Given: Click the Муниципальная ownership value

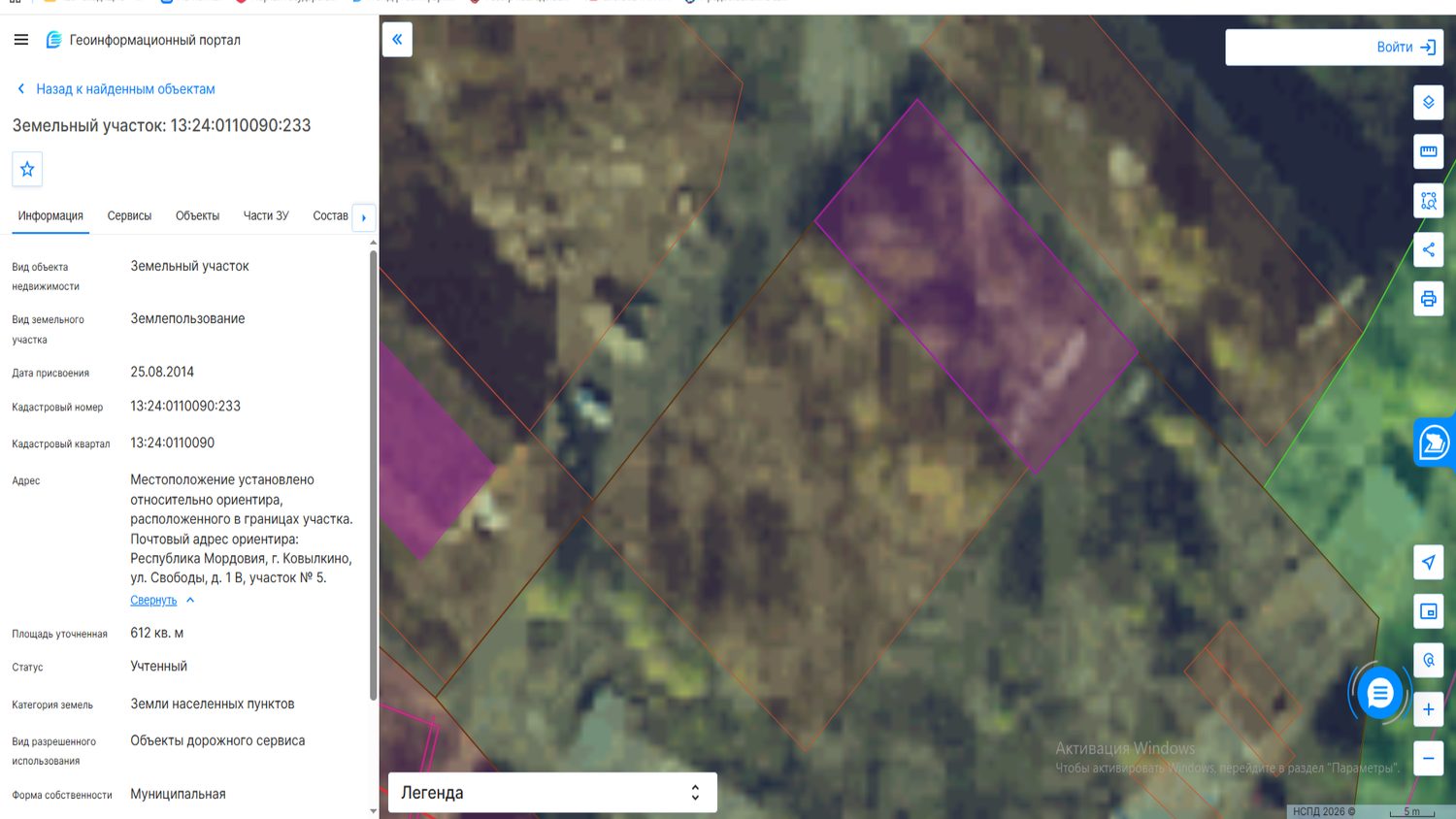Looking at the screenshot, I should (x=179, y=795).
